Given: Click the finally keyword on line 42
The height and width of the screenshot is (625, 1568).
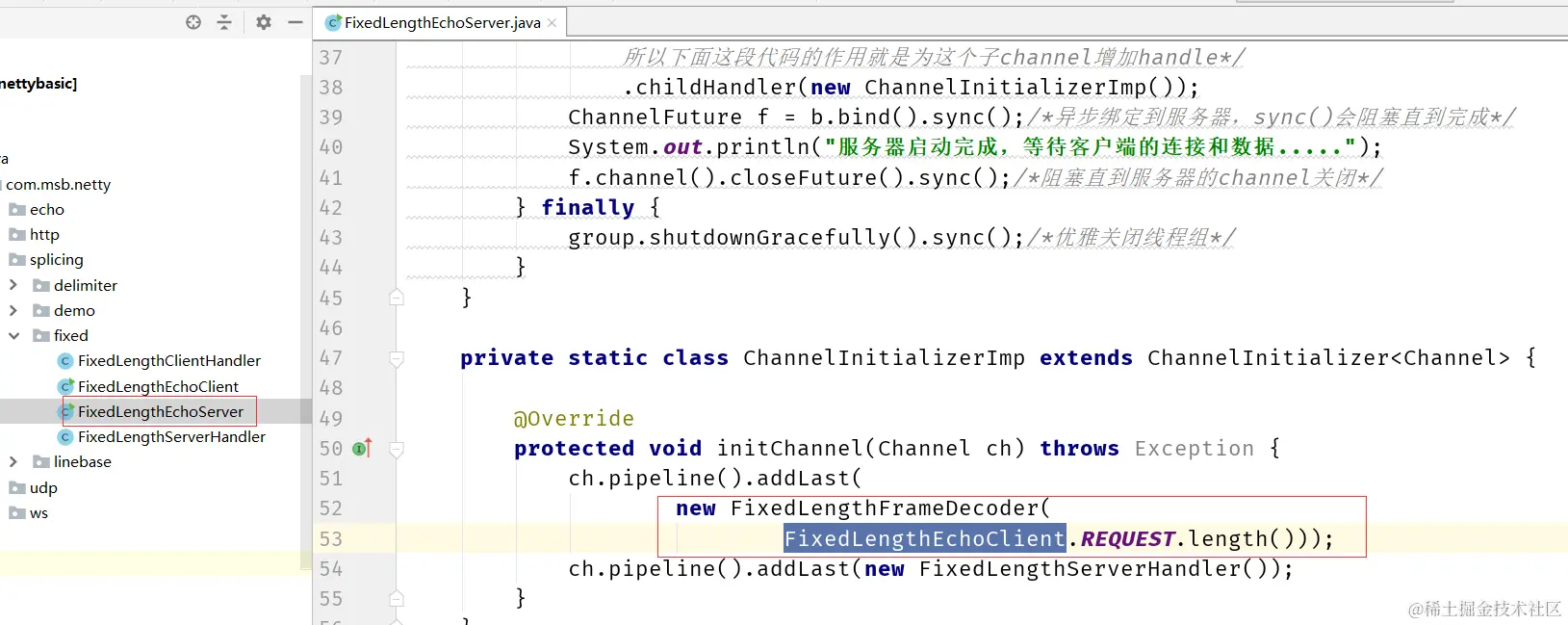Looking at the screenshot, I should click(x=587, y=207).
